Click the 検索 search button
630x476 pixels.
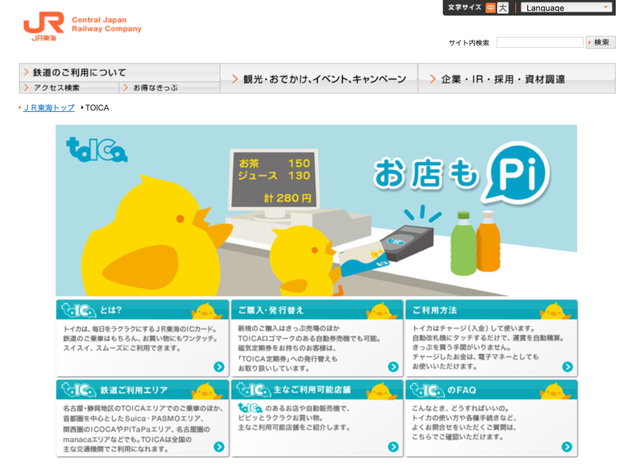[600, 42]
